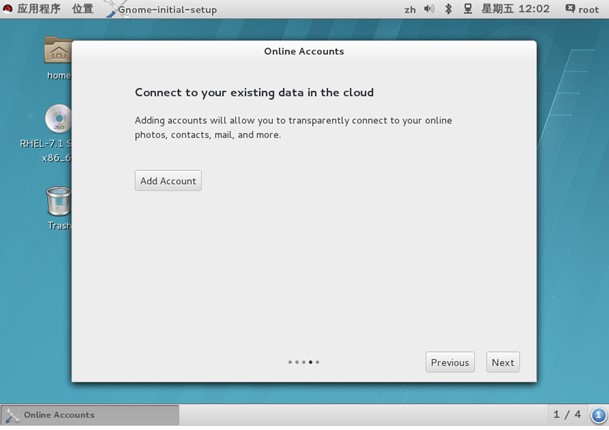
Task: Click the Bluetooth icon in top panel
Action: pos(448,9)
